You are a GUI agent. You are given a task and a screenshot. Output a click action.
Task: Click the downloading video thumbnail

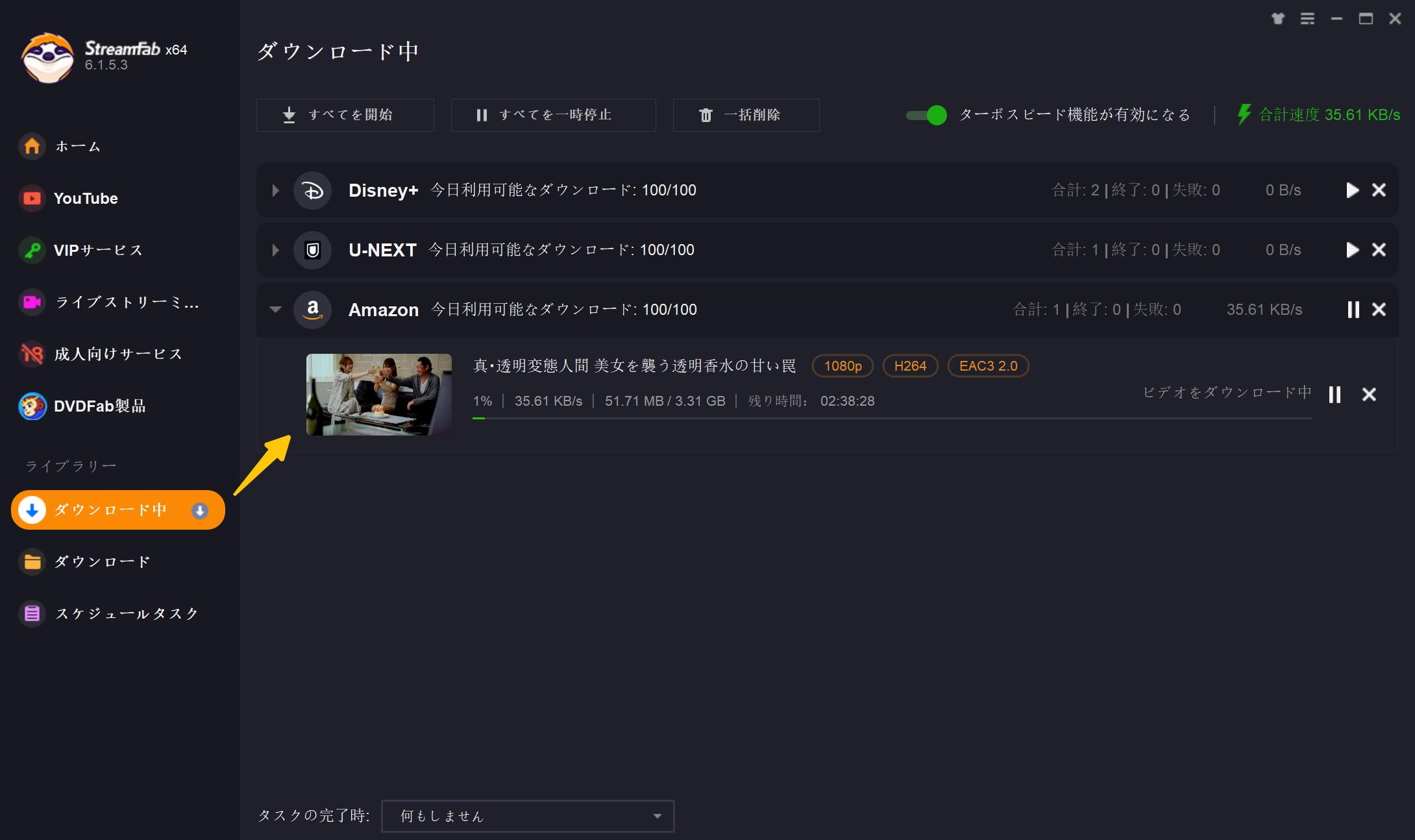point(379,395)
